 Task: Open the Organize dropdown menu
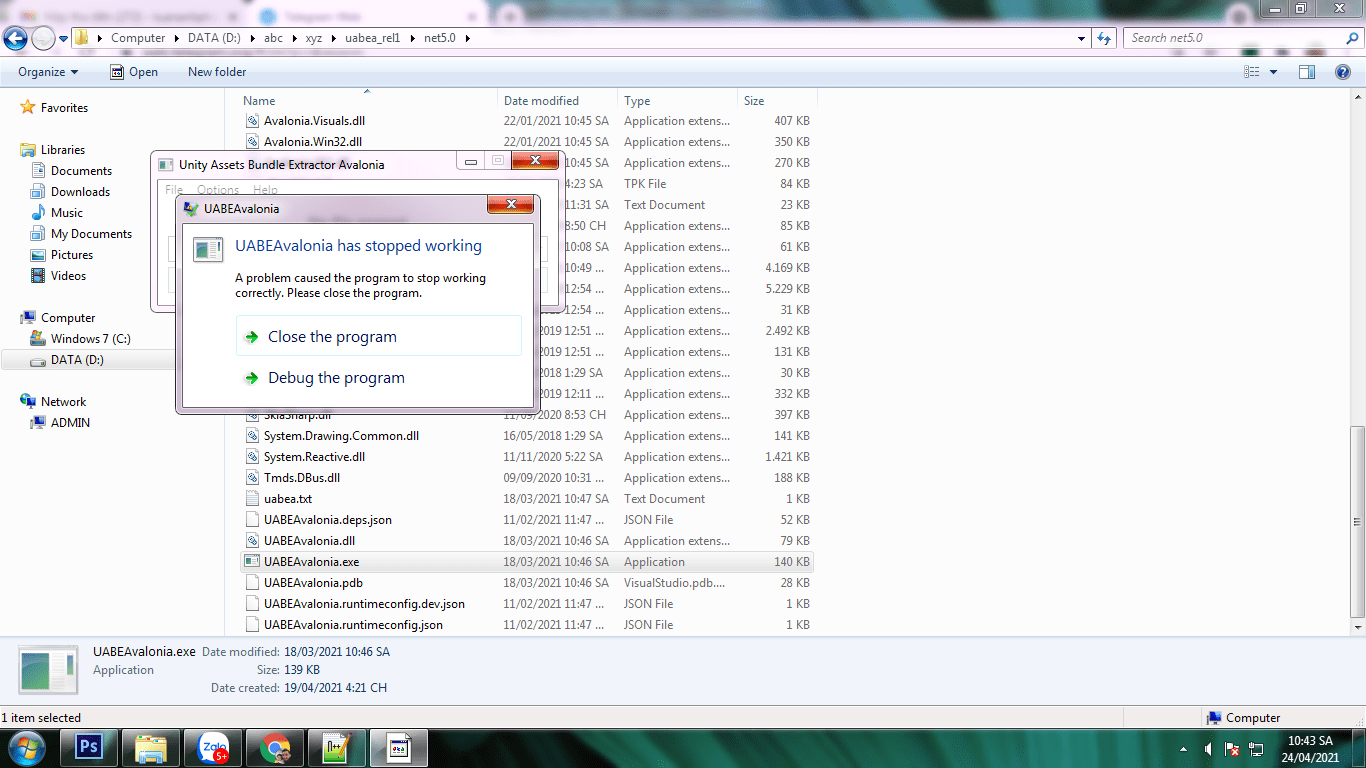(48, 72)
